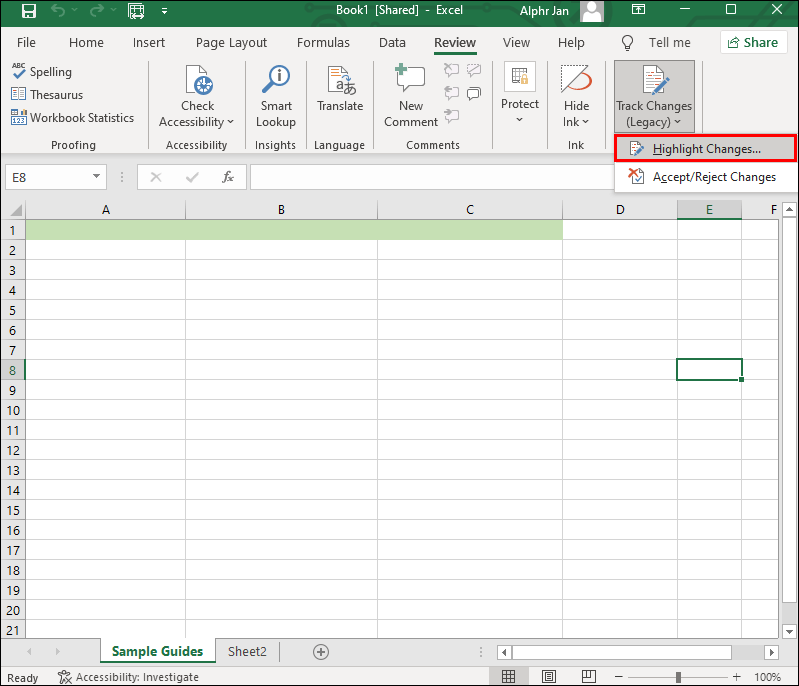Switch to the Data tab

click(x=392, y=42)
